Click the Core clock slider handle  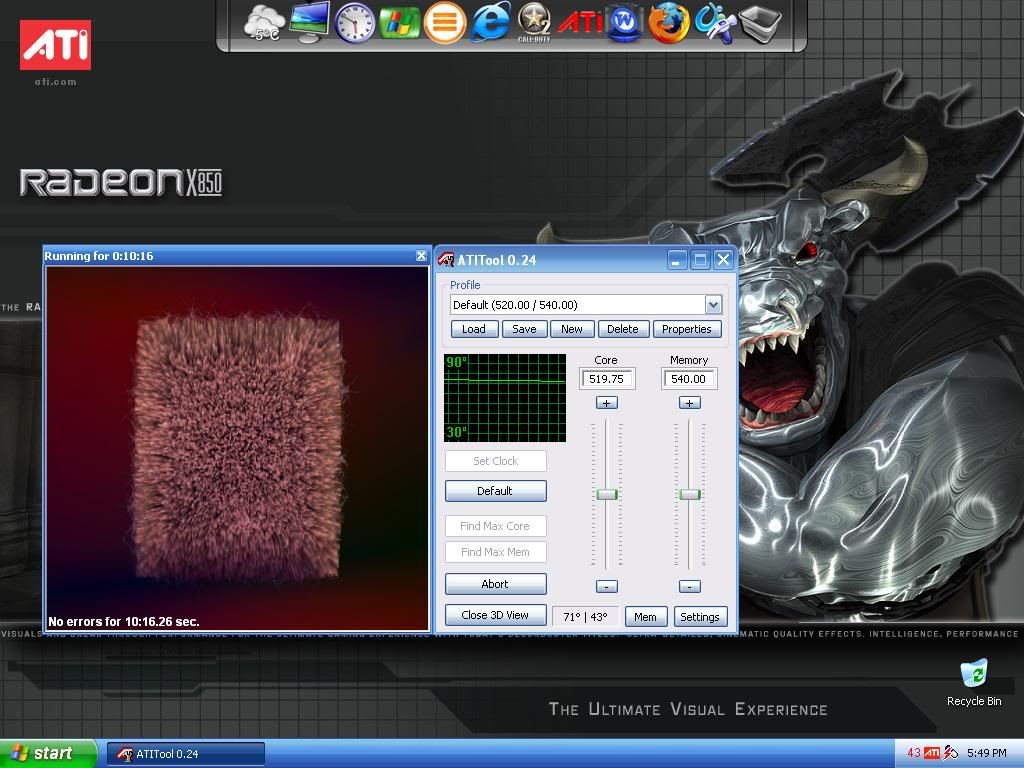pyautogui.click(x=606, y=494)
